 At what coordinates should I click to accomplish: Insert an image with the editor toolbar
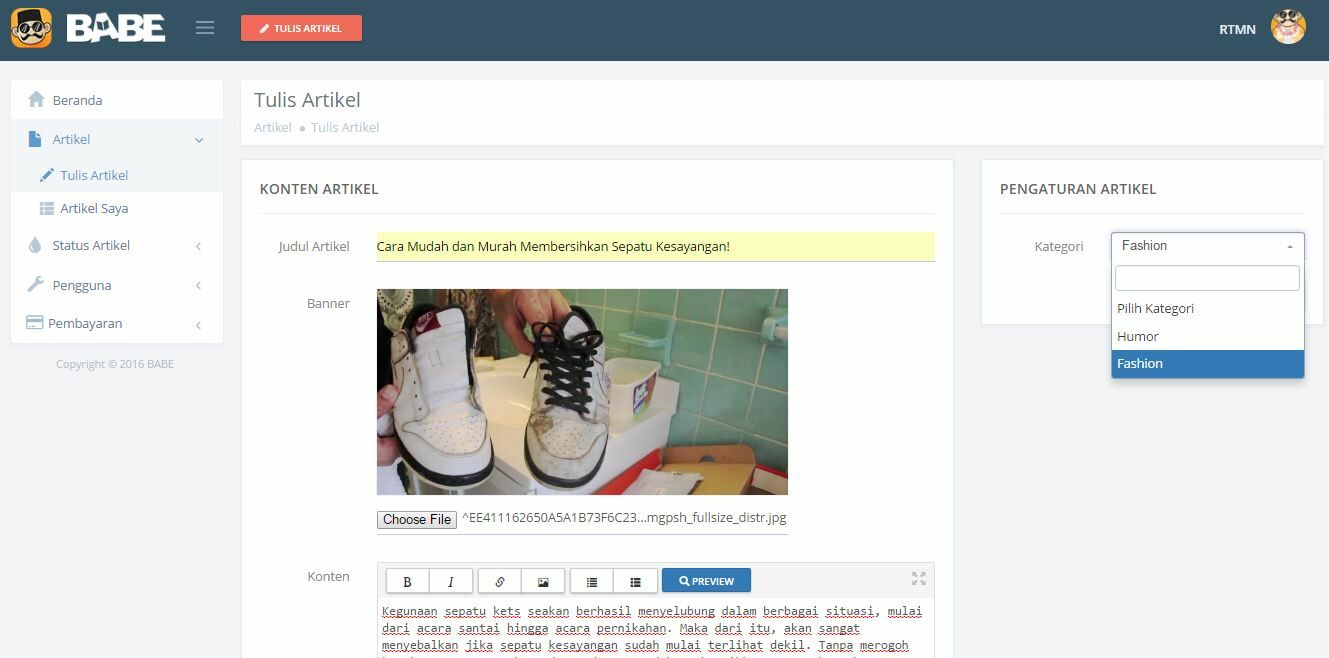click(543, 581)
